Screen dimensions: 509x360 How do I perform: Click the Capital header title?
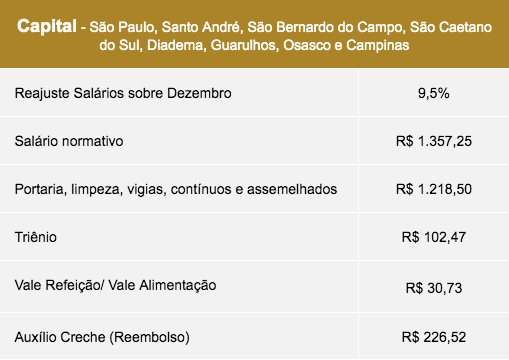coord(47,26)
